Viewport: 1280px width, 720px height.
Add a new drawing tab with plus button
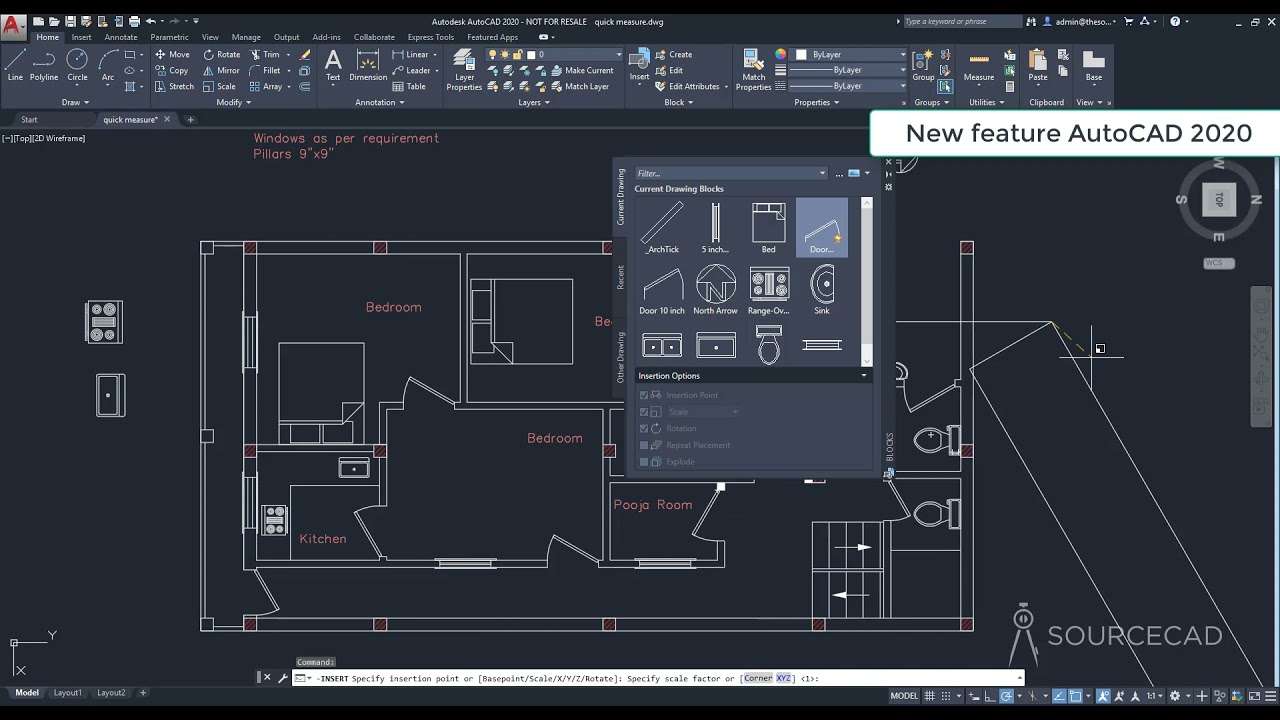(190, 120)
